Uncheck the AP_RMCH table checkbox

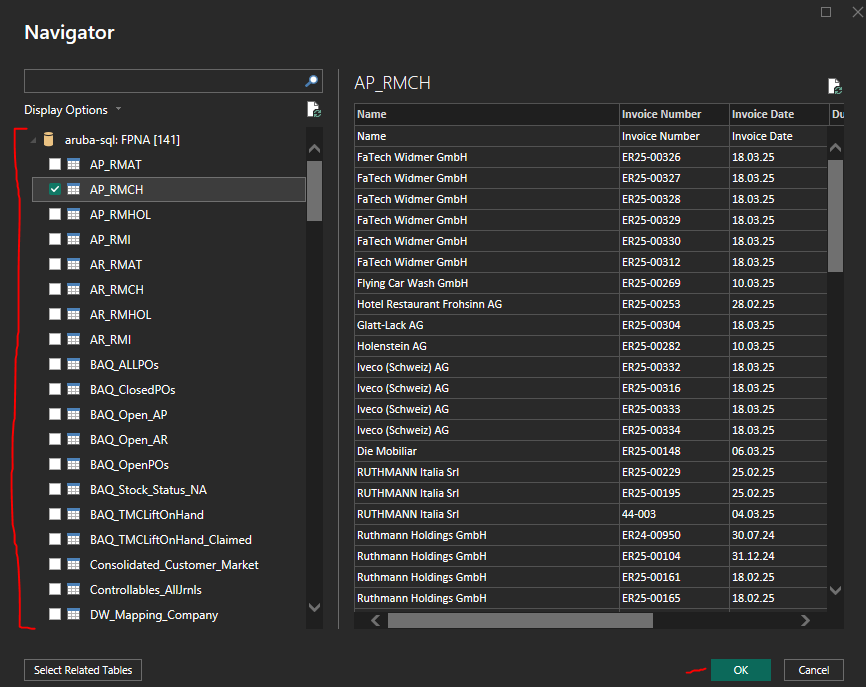pyautogui.click(x=55, y=189)
